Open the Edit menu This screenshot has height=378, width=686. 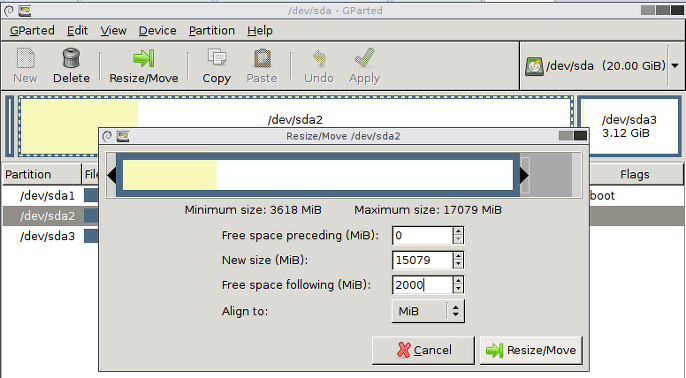77,31
